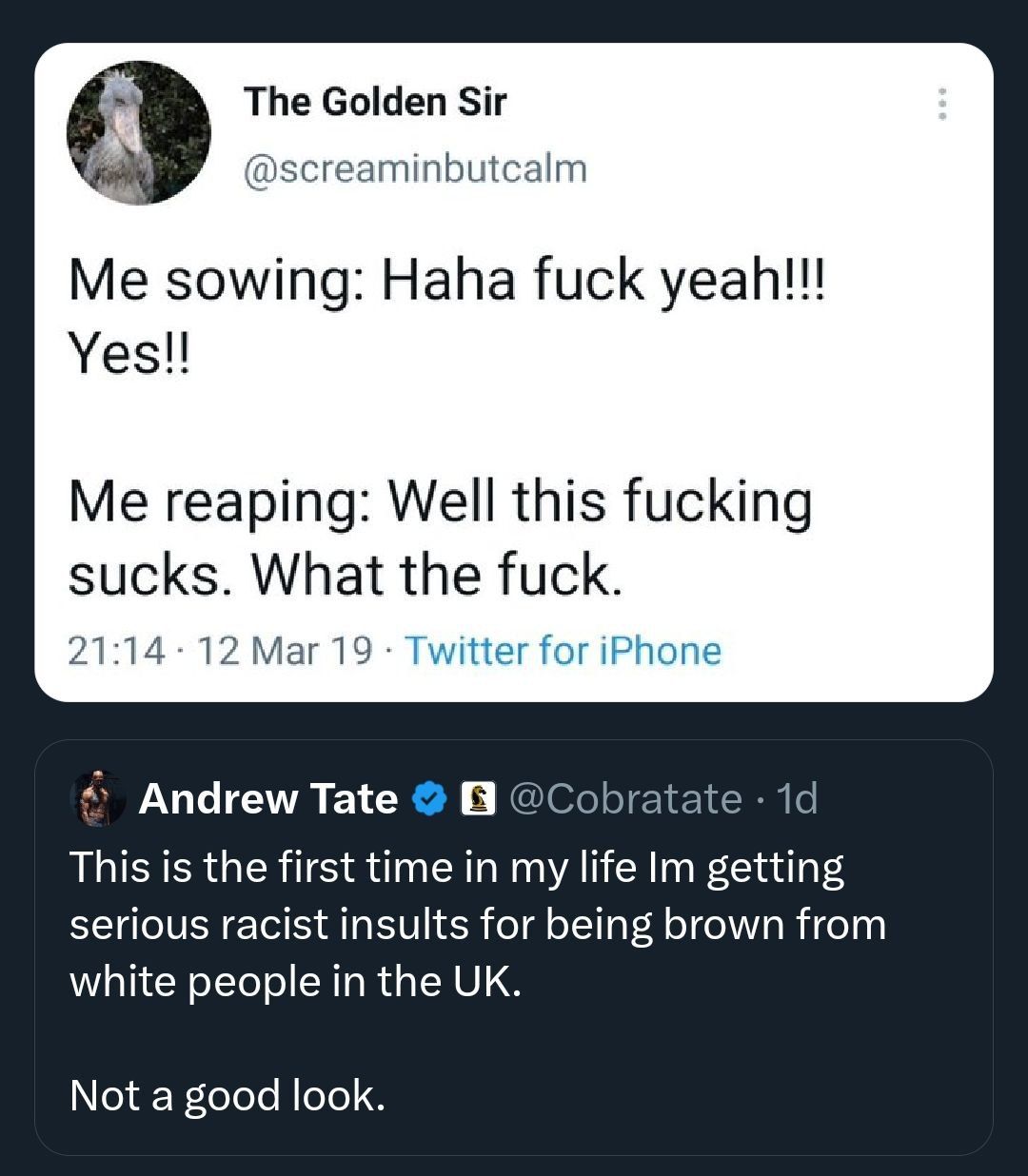Select the "This is the first time" line

coord(457,868)
